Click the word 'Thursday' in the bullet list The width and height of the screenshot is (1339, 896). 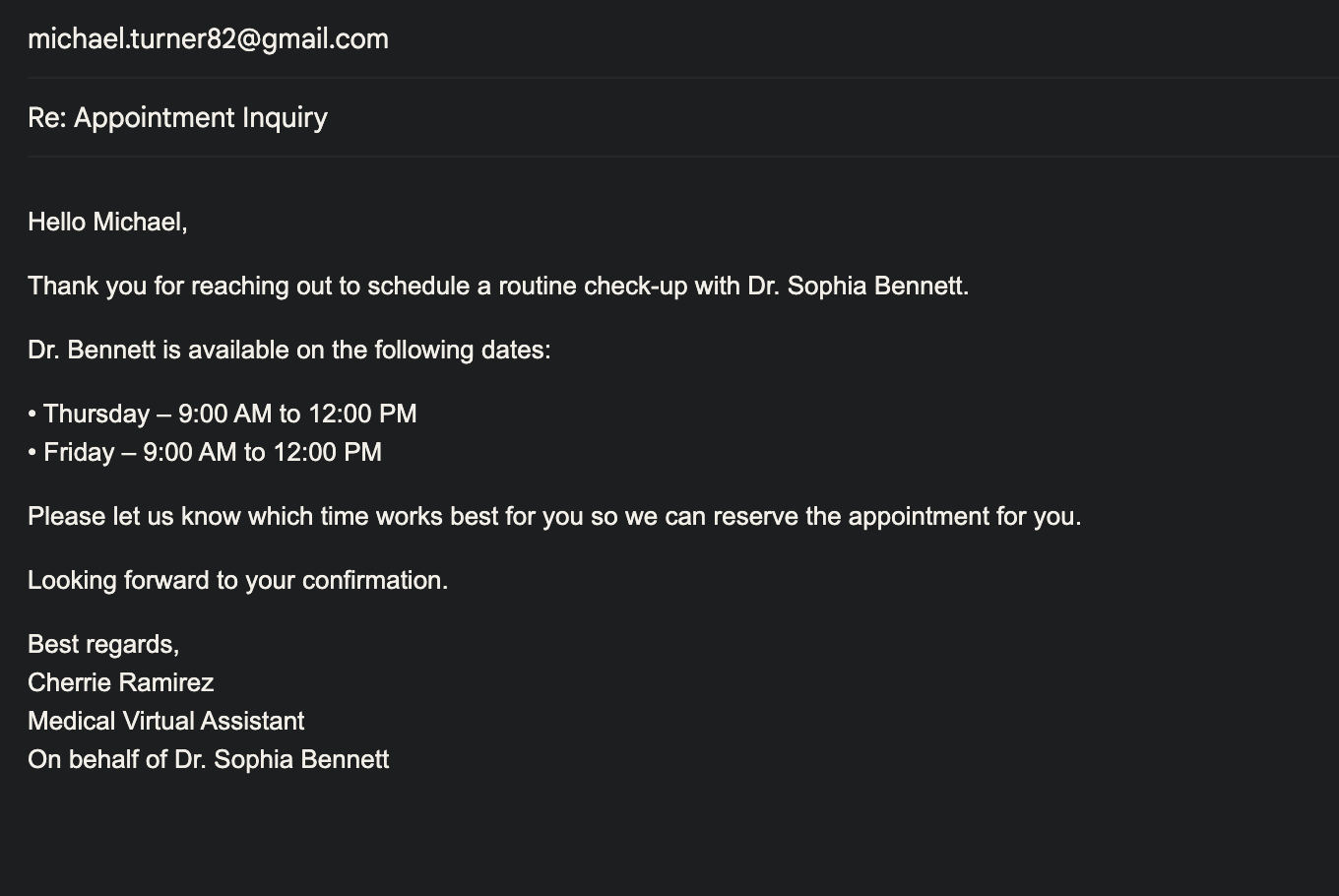coord(96,415)
